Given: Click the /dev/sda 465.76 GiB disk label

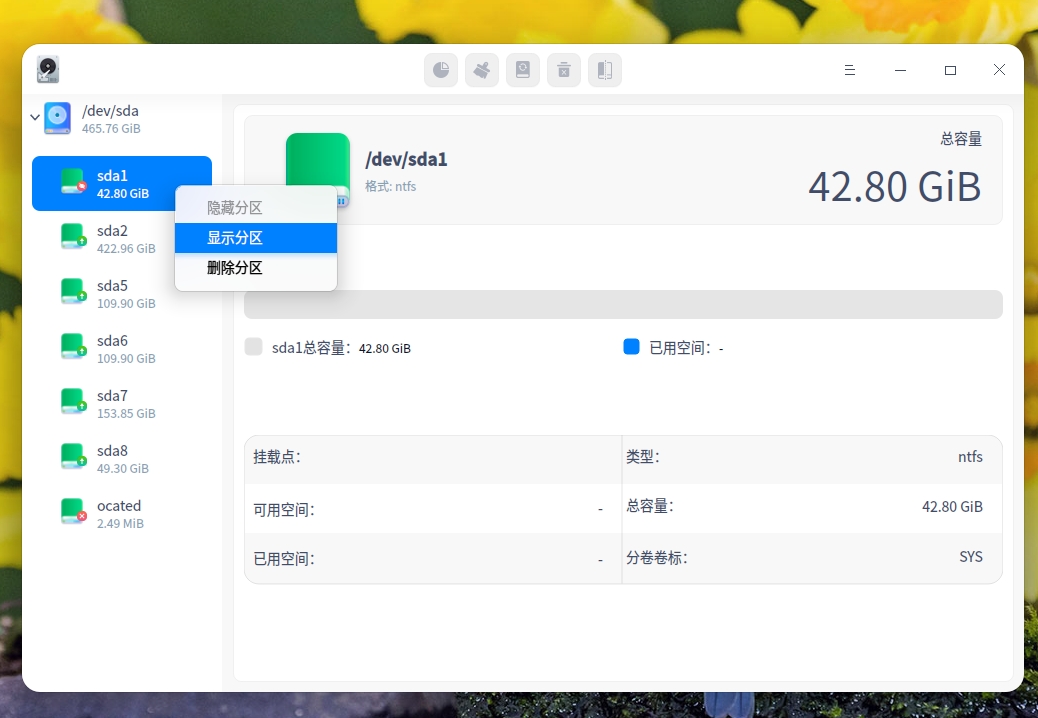Looking at the screenshot, I should [111, 118].
